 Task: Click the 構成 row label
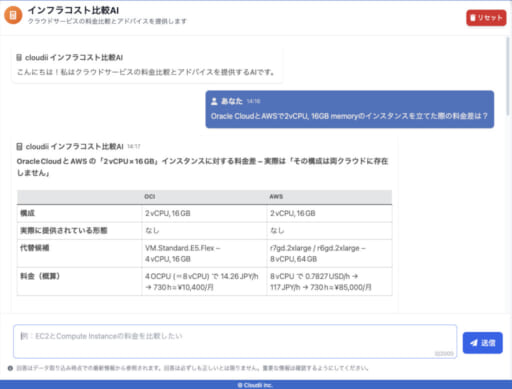[x=27, y=213]
